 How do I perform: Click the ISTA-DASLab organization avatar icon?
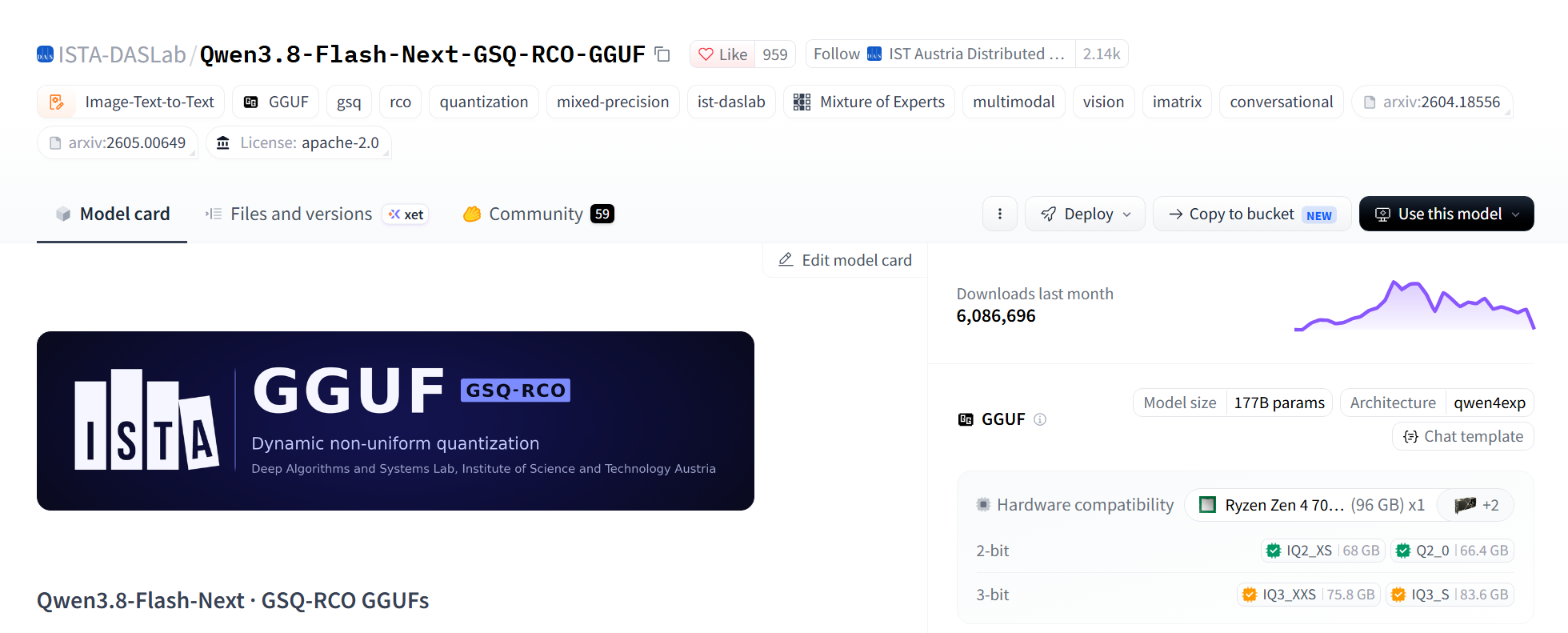(45, 54)
